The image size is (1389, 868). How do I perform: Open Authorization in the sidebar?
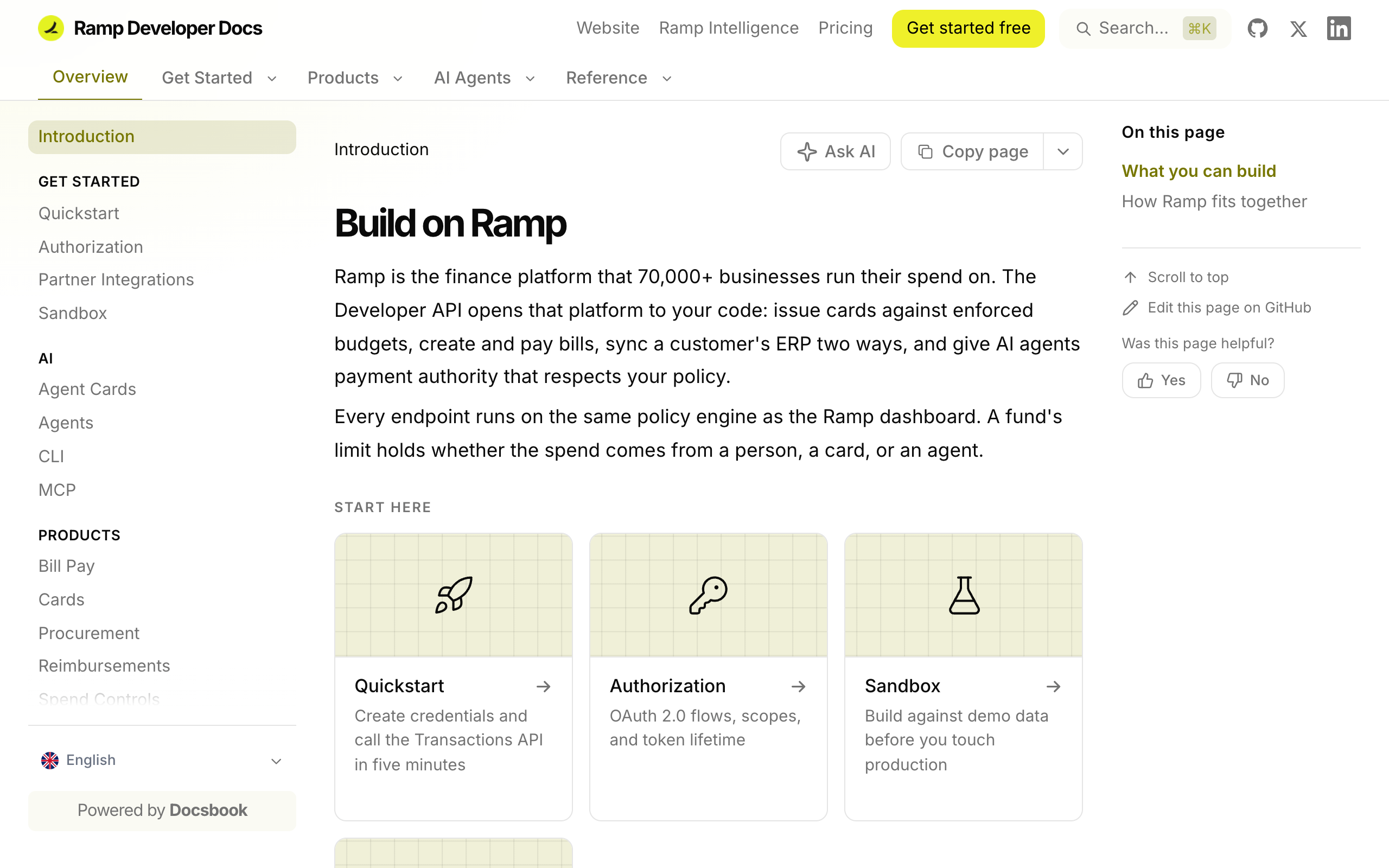pyautogui.click(x=91, y=247)
